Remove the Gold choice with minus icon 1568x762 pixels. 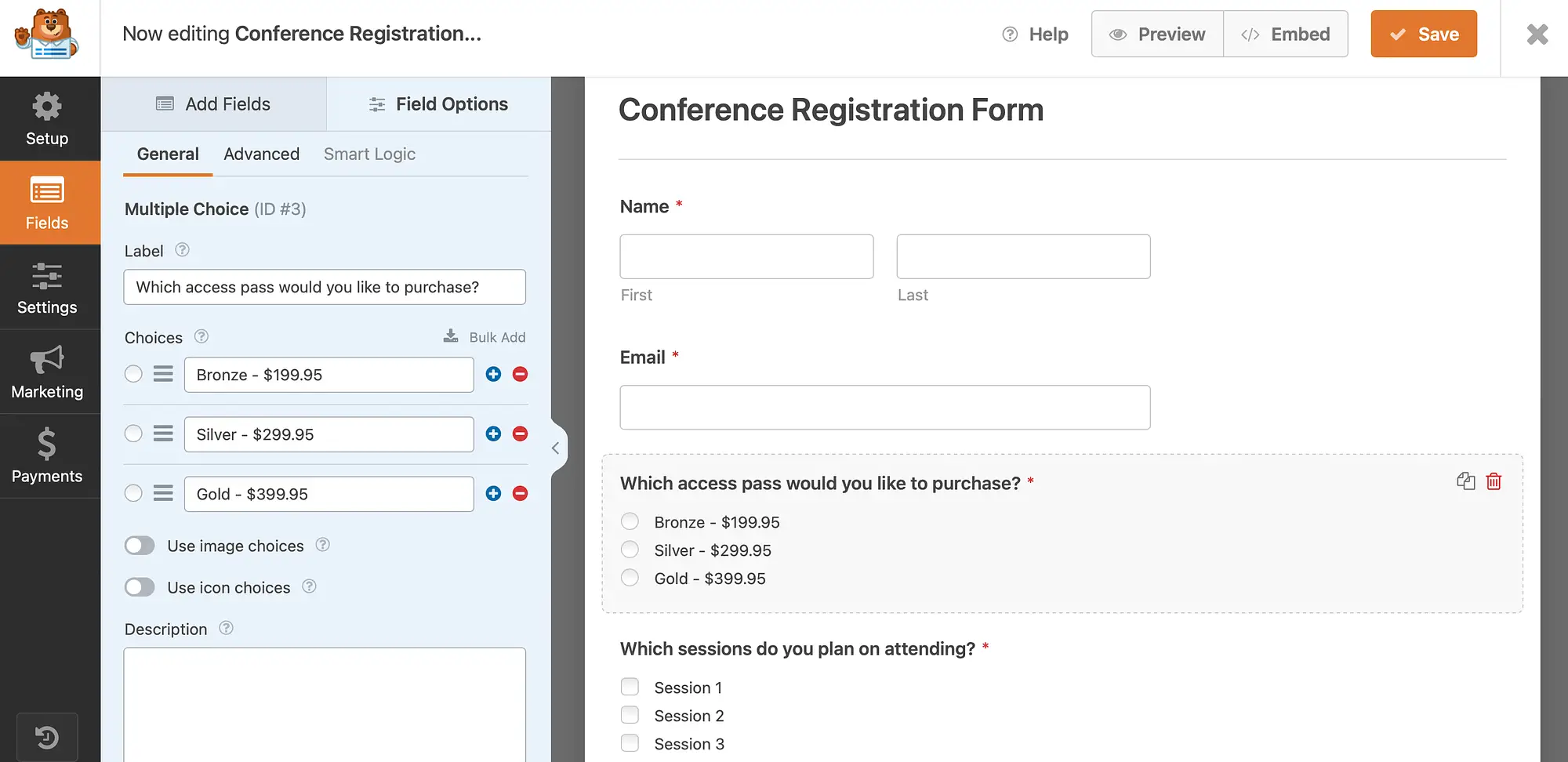(x=520, y=494)
